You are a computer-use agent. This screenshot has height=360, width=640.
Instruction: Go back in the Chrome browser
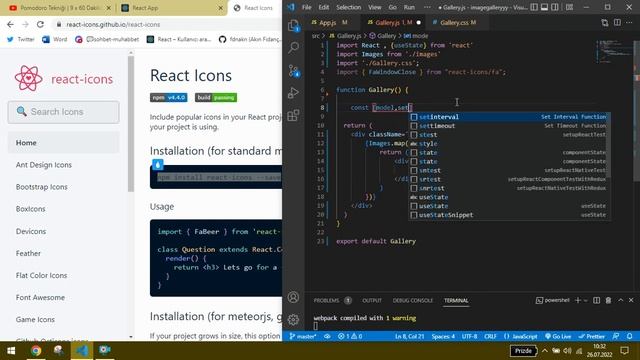click(11, 24)
